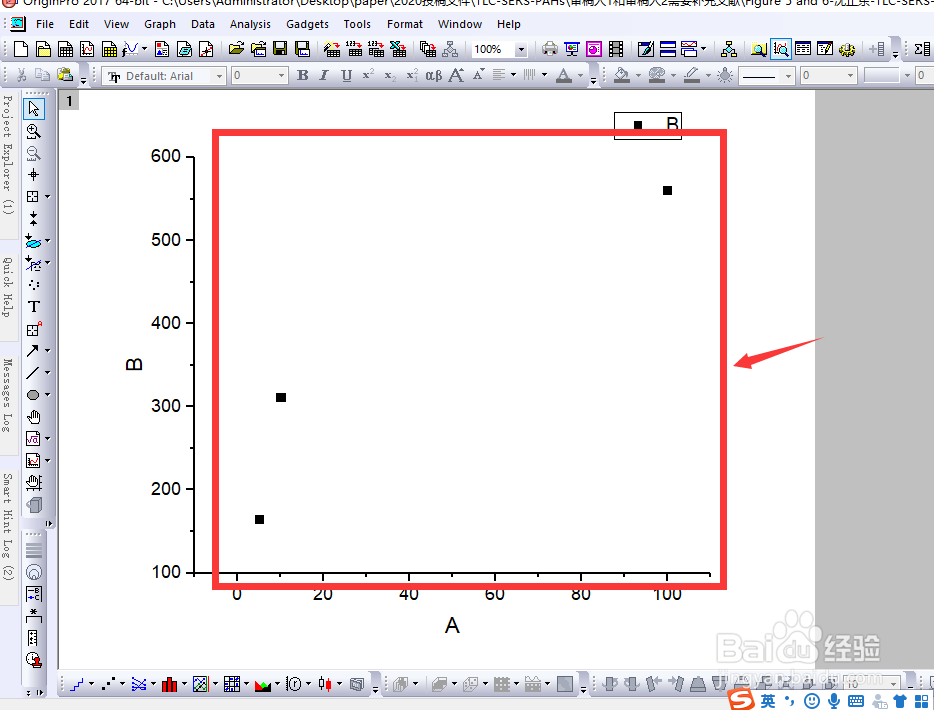934x710 pixels.
Task: Save the current project
Action: pyautogui.click(x=280, y=49)
